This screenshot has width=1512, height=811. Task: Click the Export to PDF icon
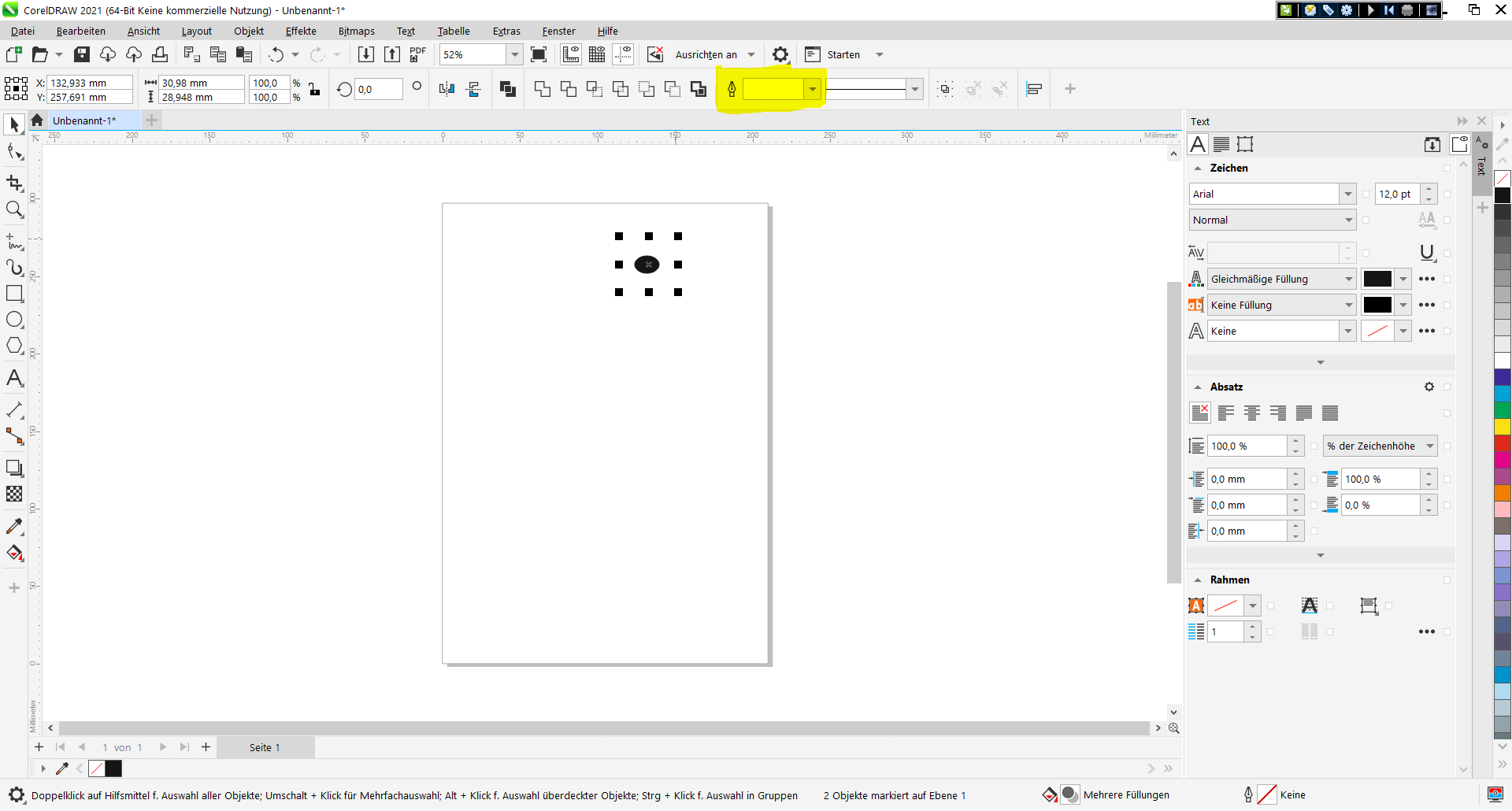click(x=417, y=54)
